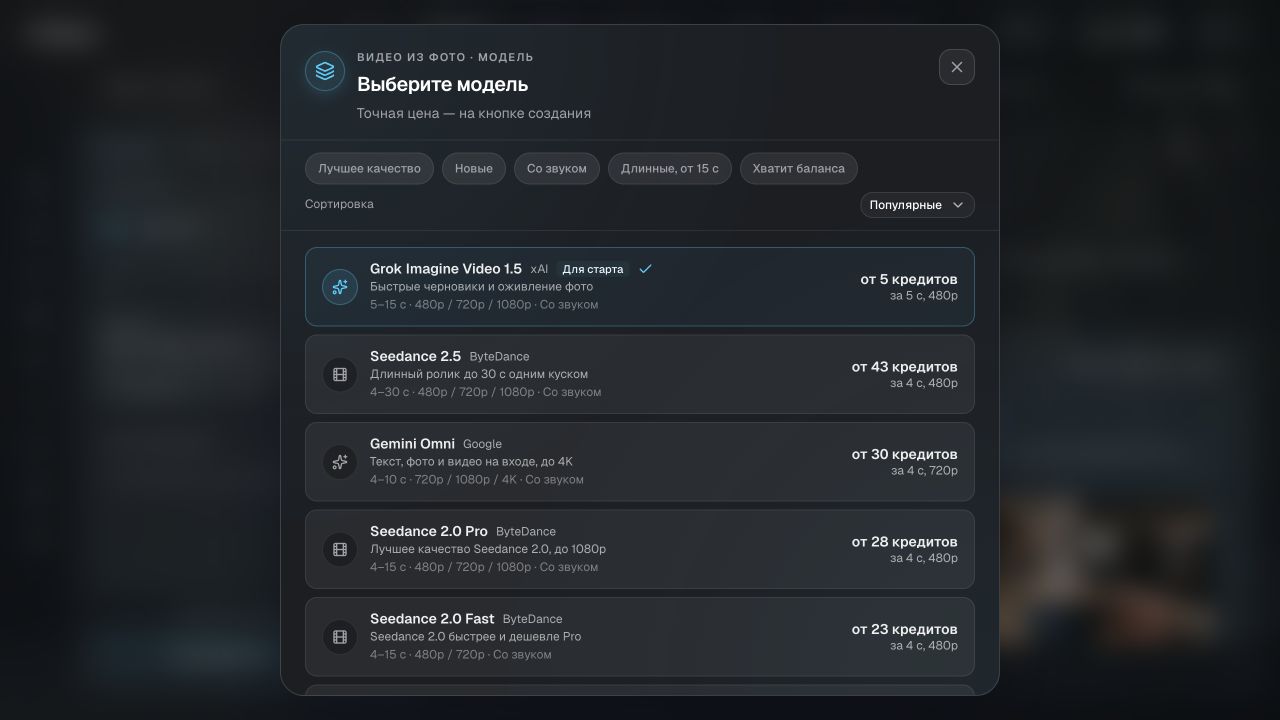Toggle the Длинные, от 15 с filter
Screen dimensions: 1280x720
point(670,168)
